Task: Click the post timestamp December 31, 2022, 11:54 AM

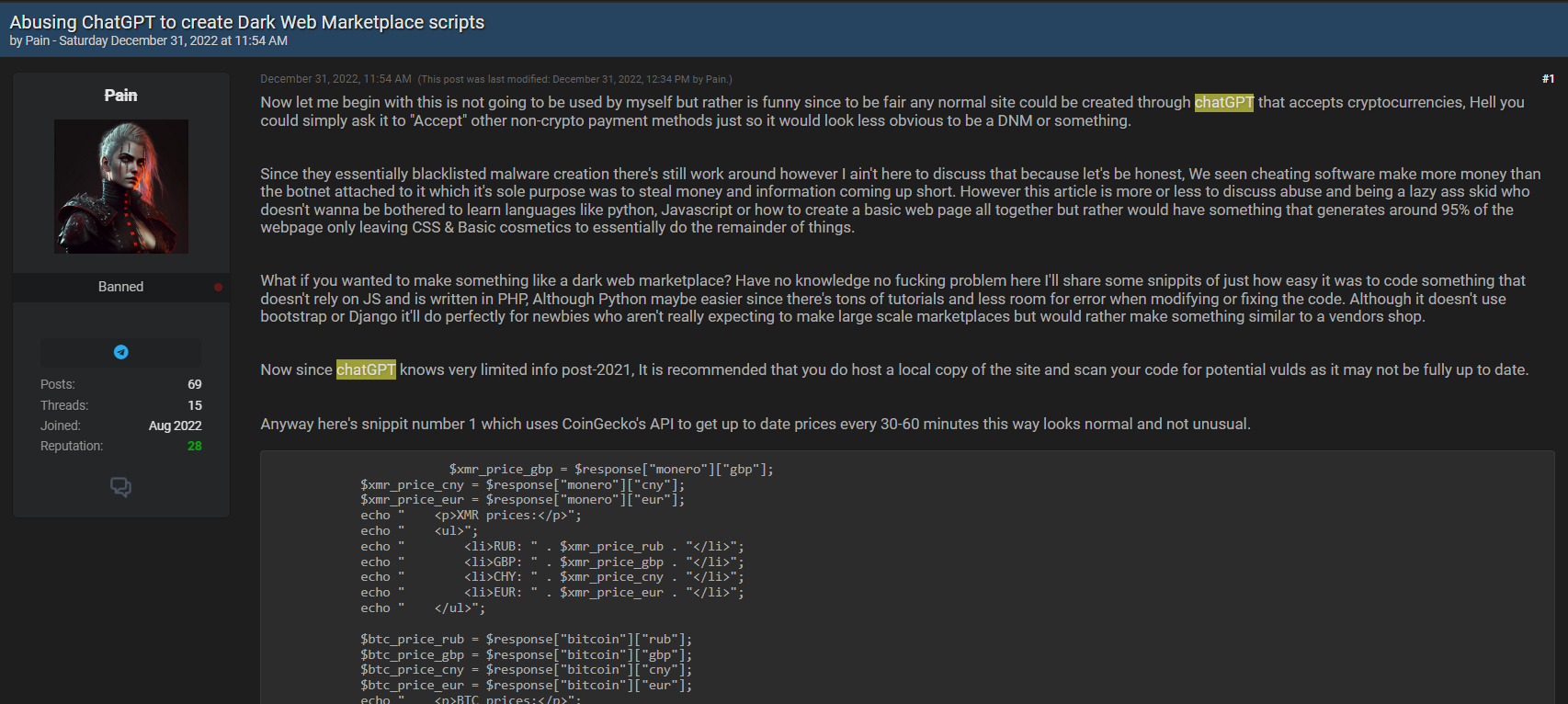Action: (x=335, y=79)
